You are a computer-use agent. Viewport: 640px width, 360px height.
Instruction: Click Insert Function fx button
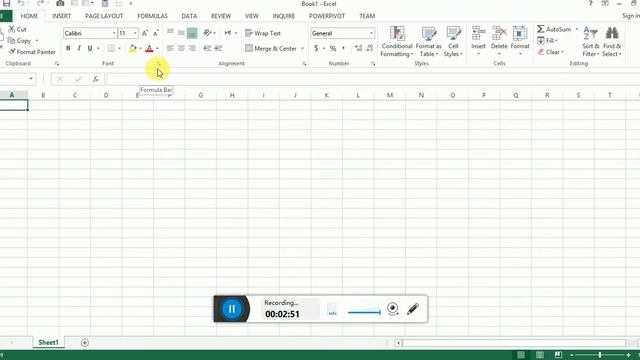click(x=96, y=79)
